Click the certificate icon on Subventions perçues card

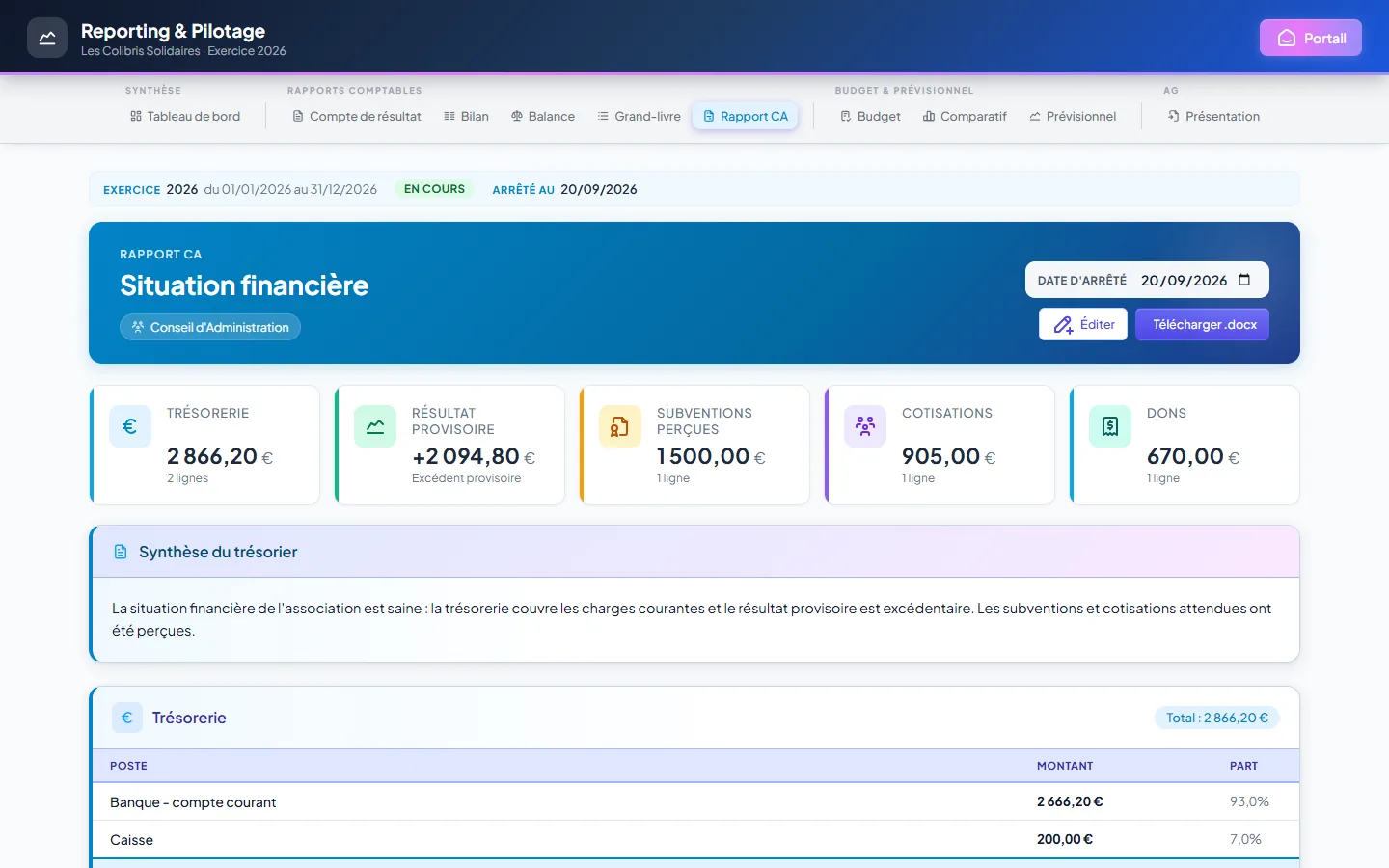coord(620,426)
